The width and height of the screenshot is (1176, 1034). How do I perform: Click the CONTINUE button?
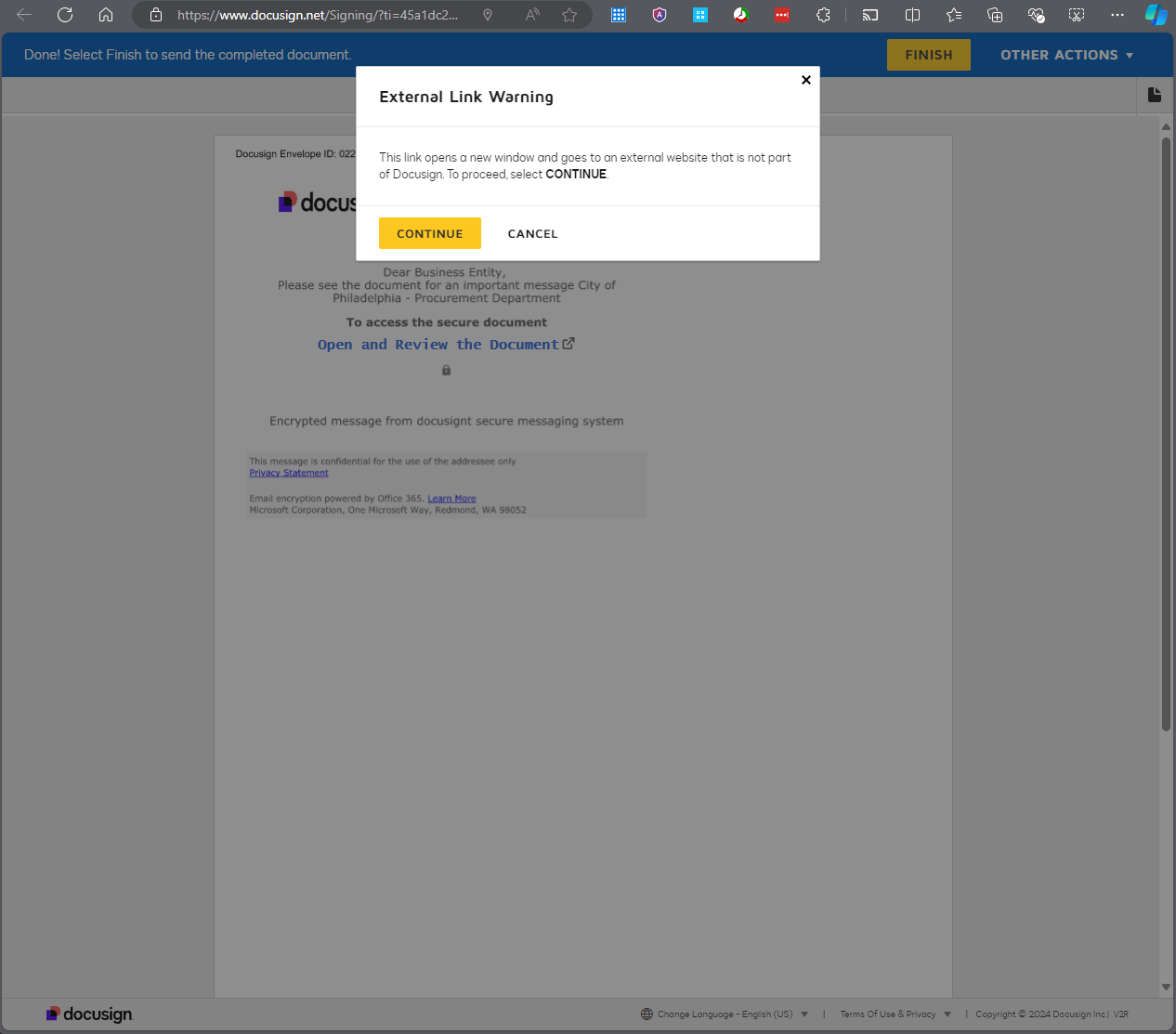[430, 233]
